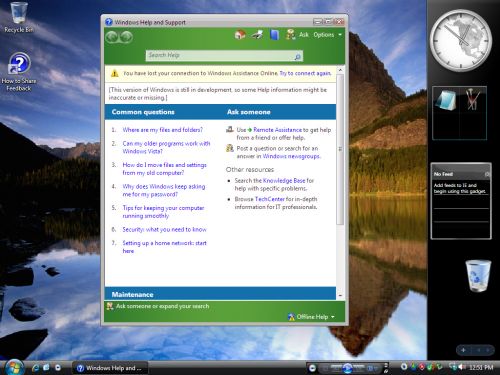500x375 pixels.
Task: Click the Start orb button
Action: point(14,367)
